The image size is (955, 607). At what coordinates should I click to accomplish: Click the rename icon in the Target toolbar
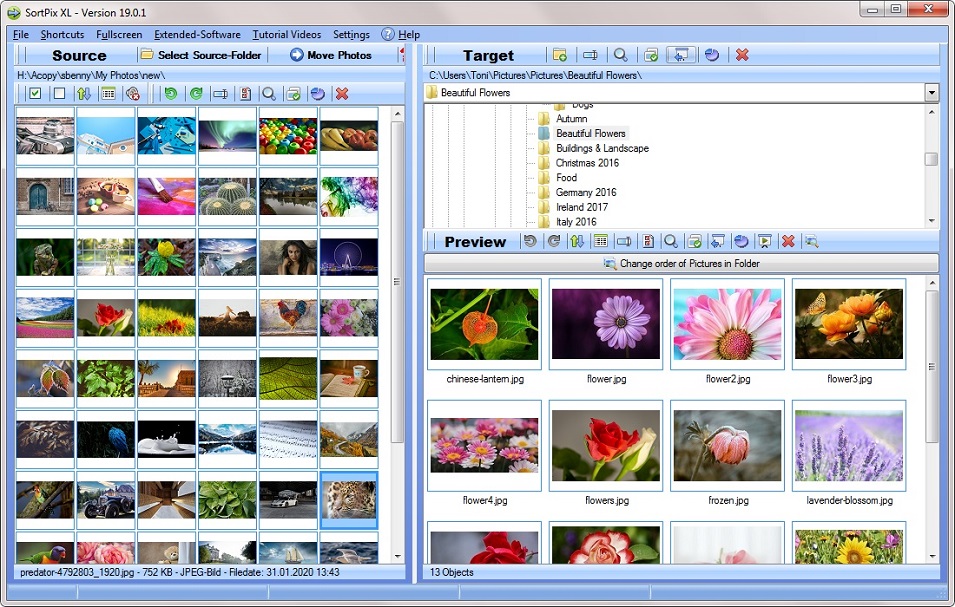tap(588, 55)
